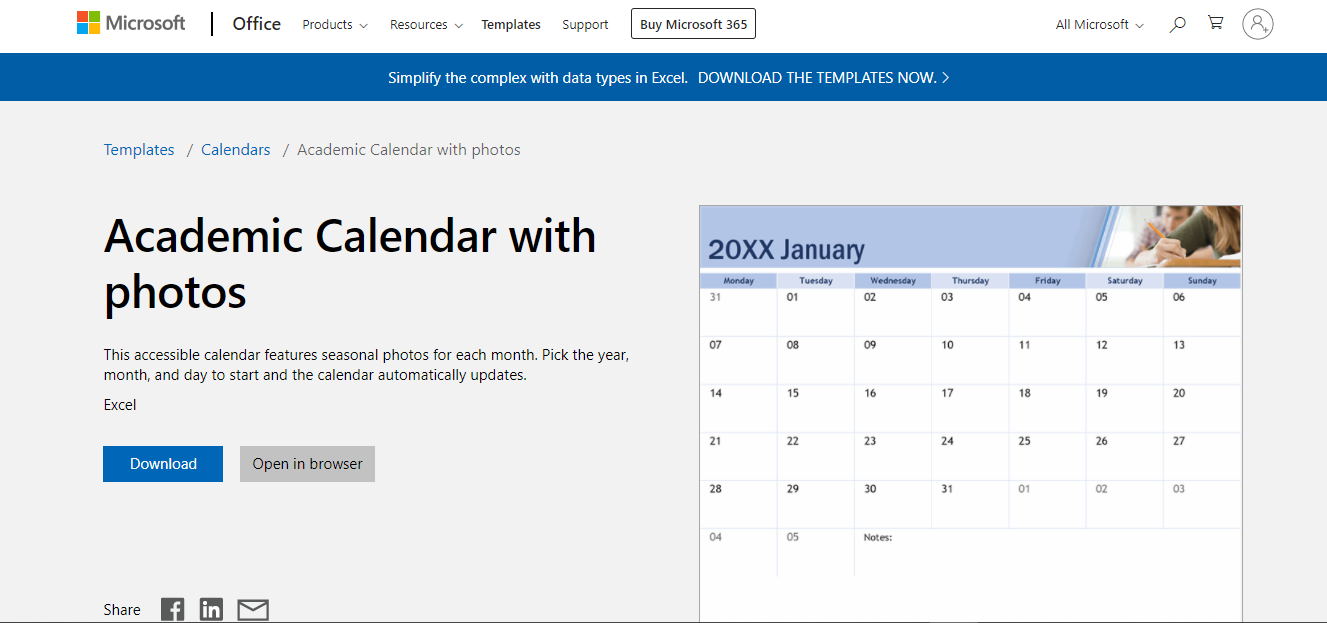The width and height of the screenshot is (1327, 623).
Task: Click the account sign-in avatar
Action: [1257, 24]
